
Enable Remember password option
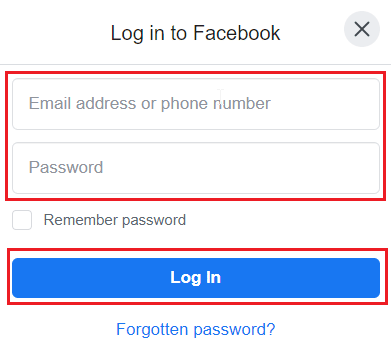22,220
